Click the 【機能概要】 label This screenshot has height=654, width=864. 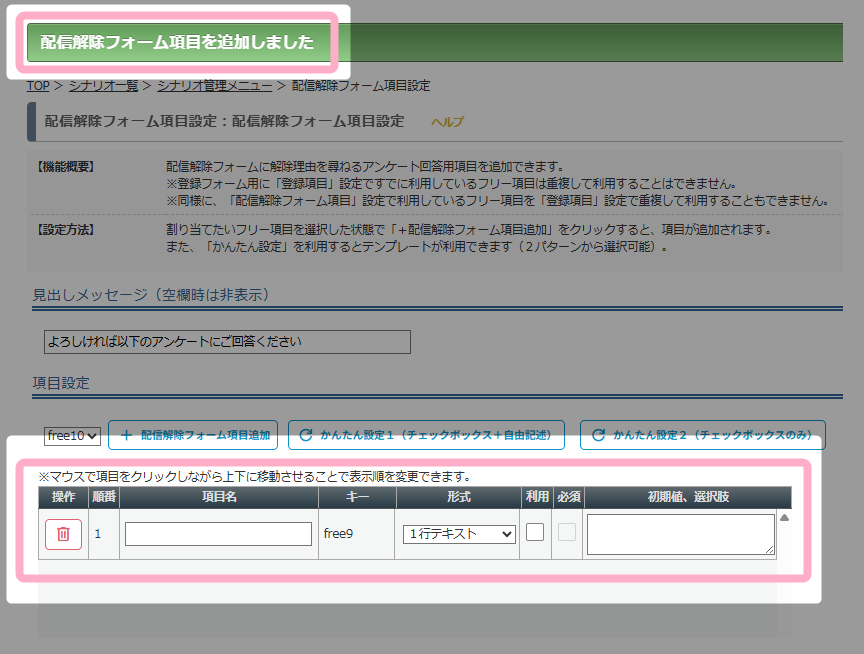click(66, 167)
